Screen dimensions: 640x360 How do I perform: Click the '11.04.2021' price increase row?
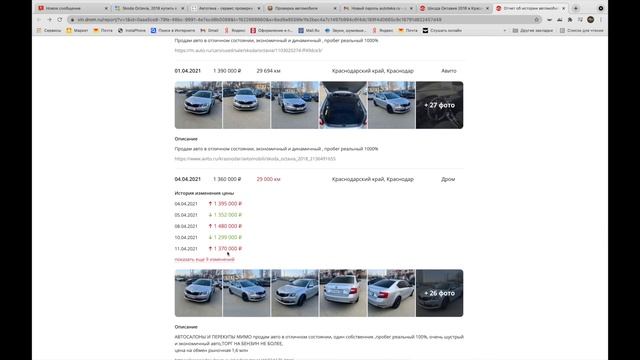(x=208, y=249)
